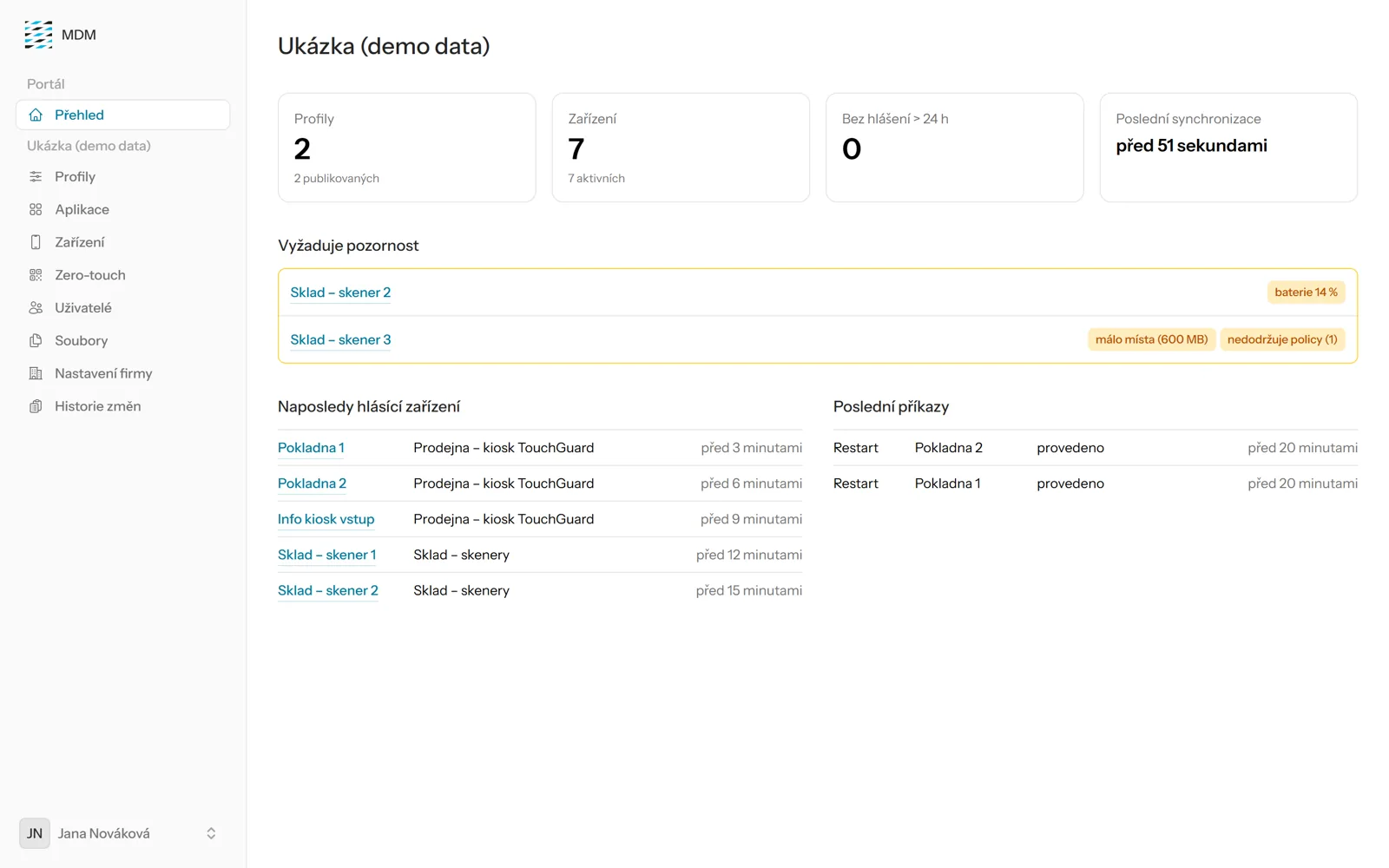Open Sklad – skener 1 device link
The image size is (1389, 868).
[x=327, y=555]
